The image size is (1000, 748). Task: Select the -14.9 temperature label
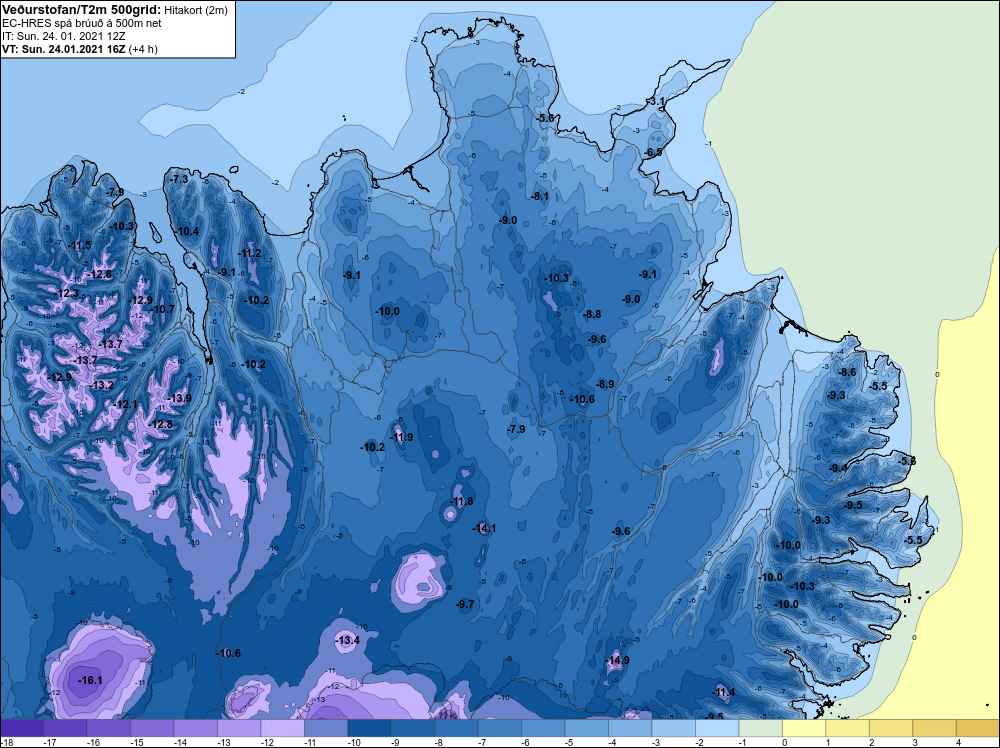[617, 660]
